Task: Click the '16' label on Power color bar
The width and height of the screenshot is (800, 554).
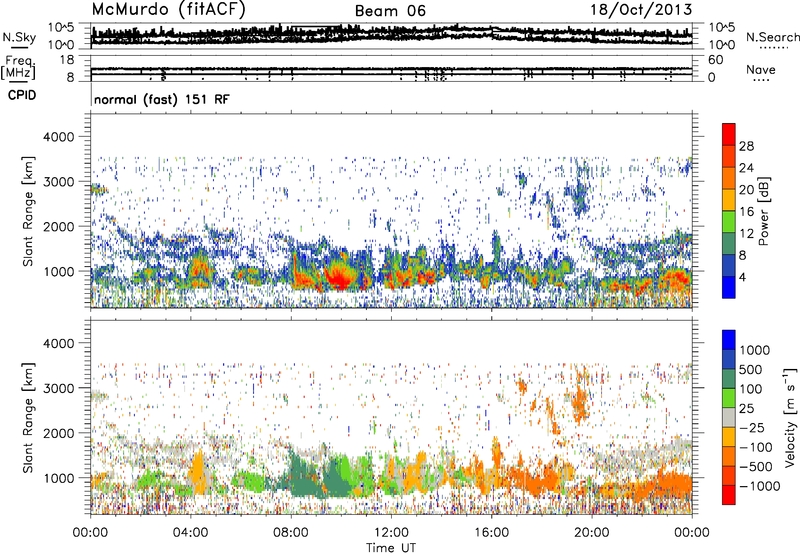Action: click(746, 212)
